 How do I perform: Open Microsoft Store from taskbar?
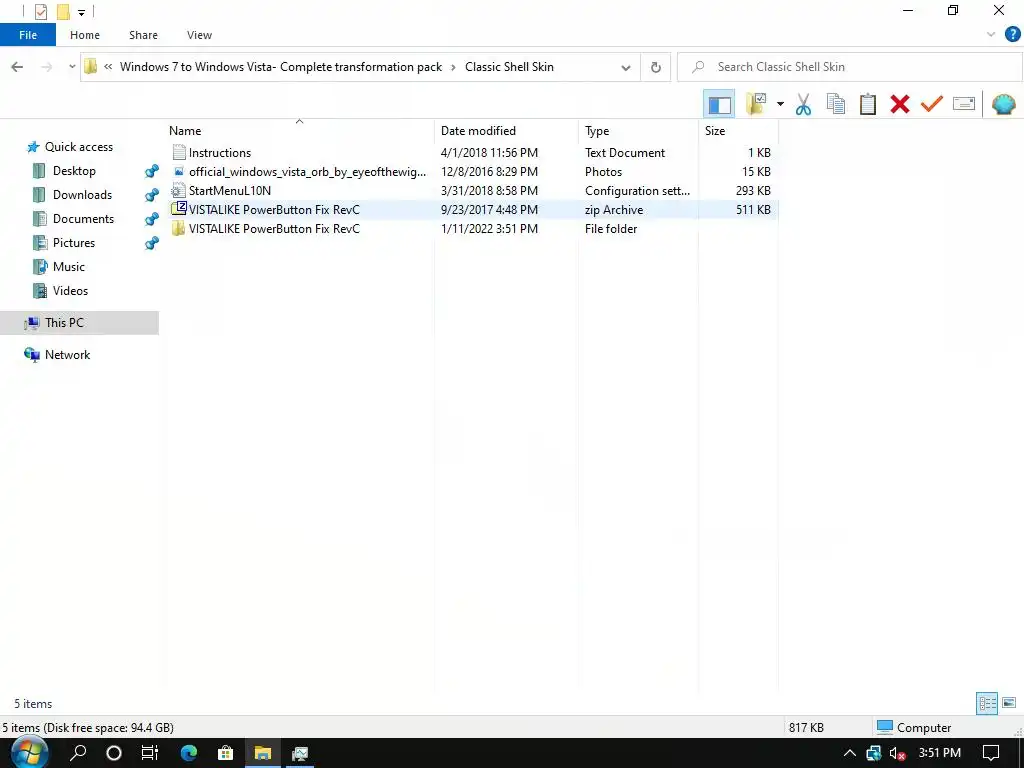(x=225, y=753)
